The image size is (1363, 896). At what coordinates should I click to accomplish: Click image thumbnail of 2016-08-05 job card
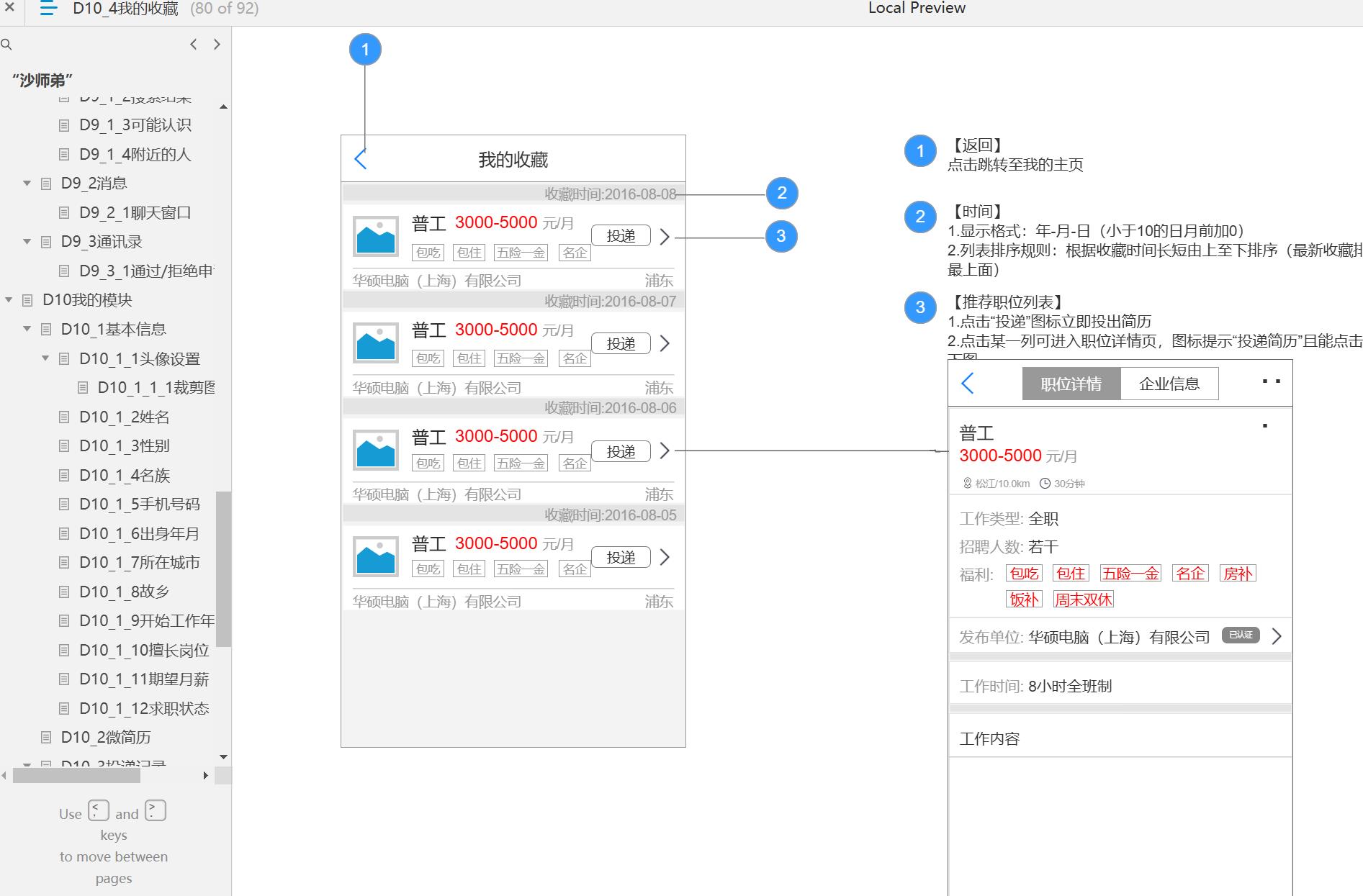(376, 556)
